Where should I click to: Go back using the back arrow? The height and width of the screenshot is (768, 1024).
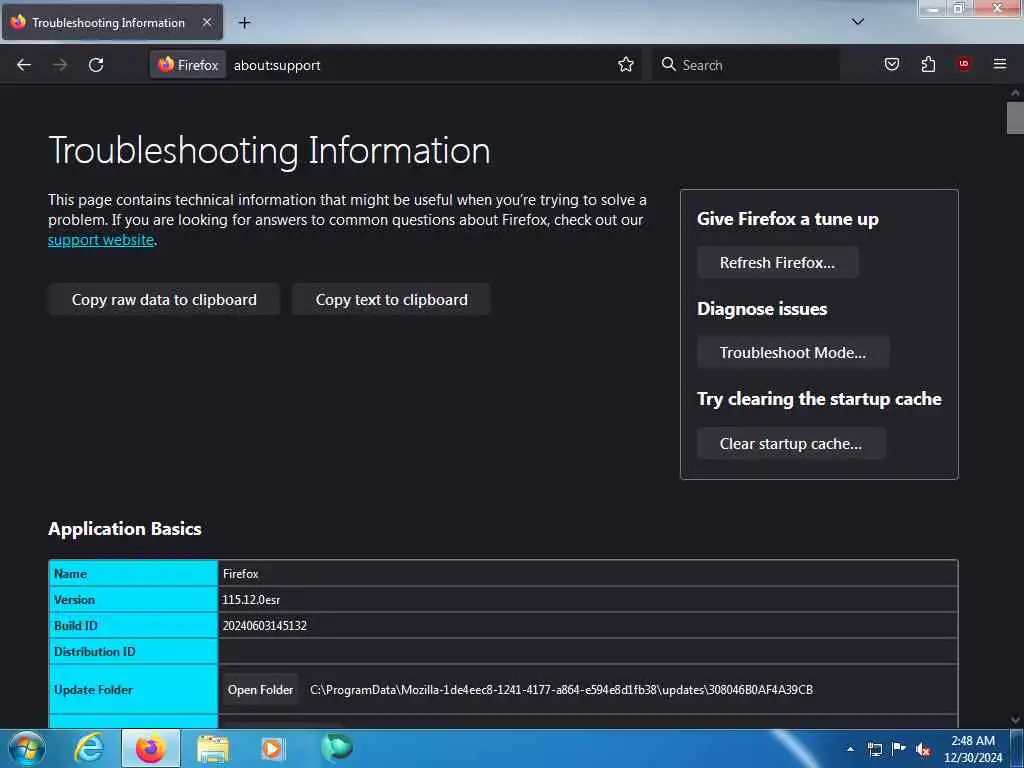pyautogui.click(x=24, y=65)
